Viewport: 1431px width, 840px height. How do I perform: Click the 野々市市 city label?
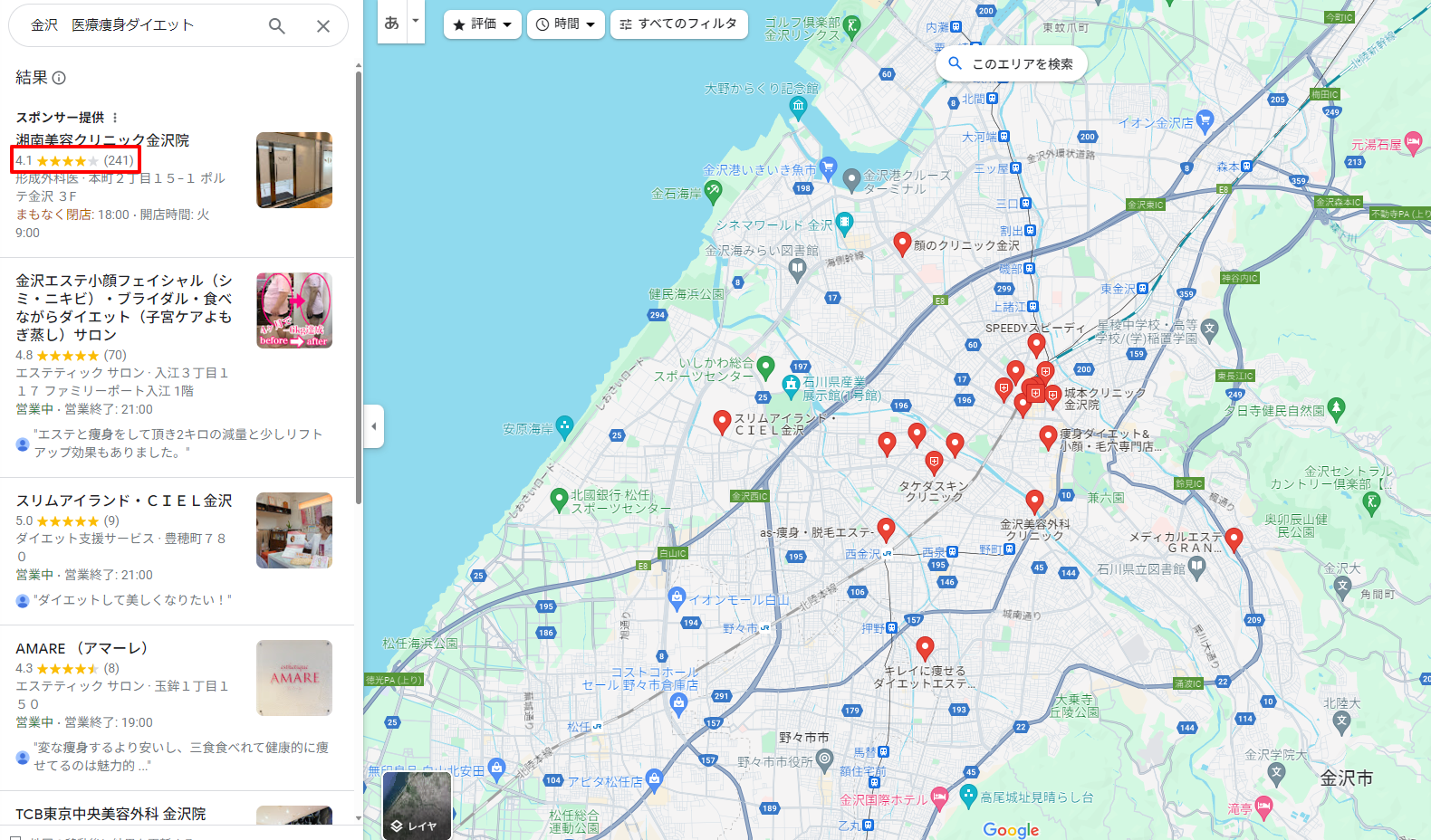pyautogui.click(x=804, y=738)
